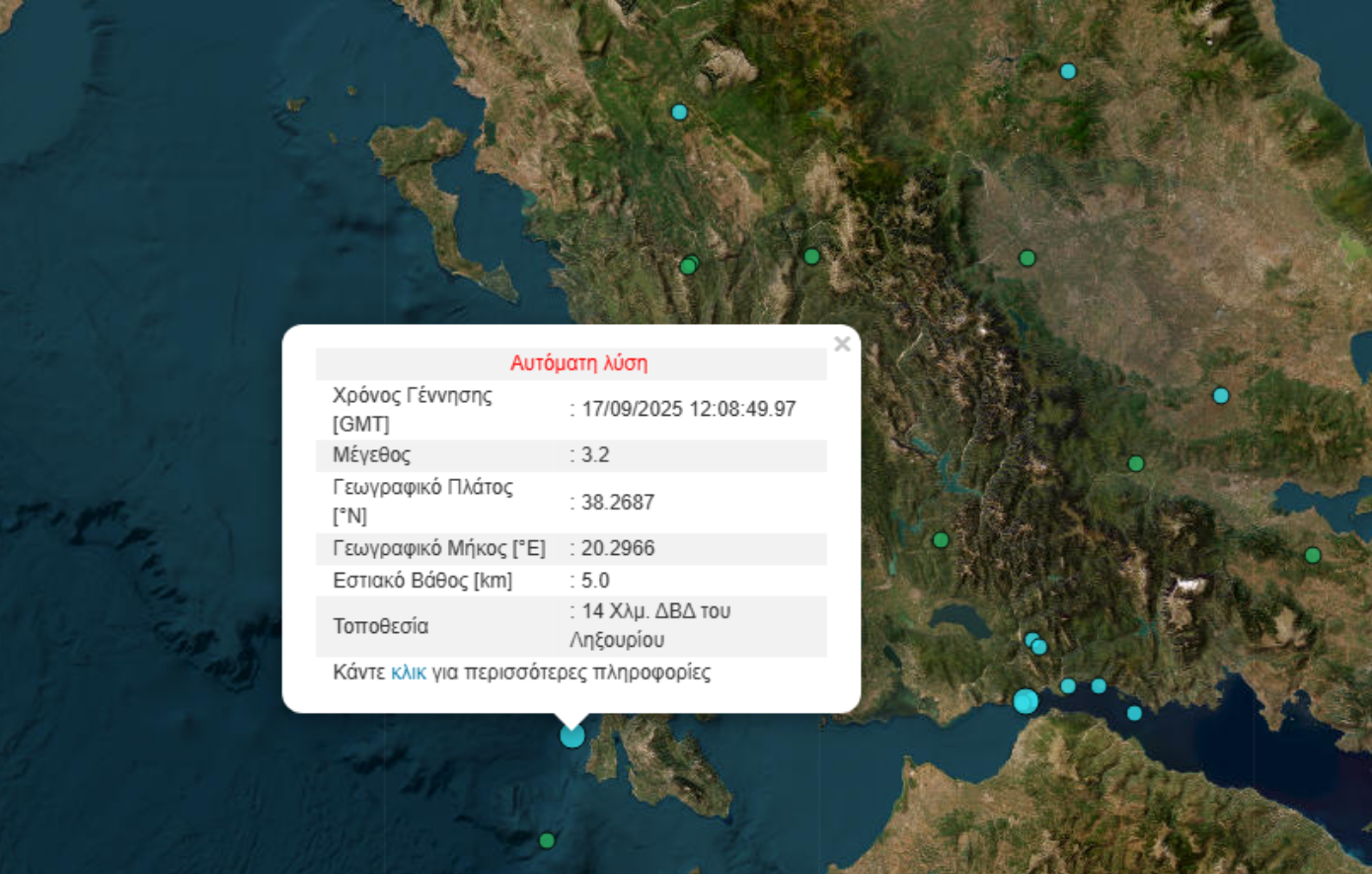The width and height of the screenshot is (1372, 874).
Task: Click the green marker on the Thessaly plain
Action: coord(1027,259)
